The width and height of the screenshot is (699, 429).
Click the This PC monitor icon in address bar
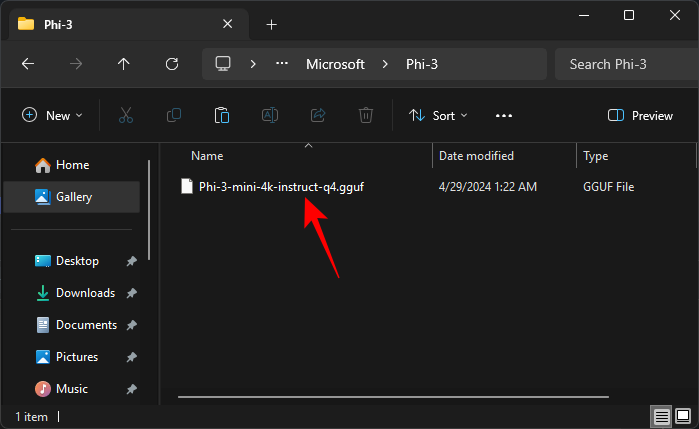coord(223,64)
